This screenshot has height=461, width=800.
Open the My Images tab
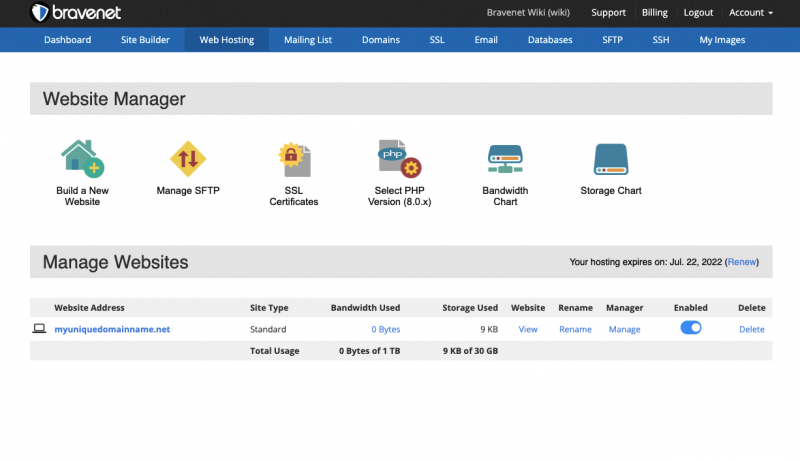(722, 40)
